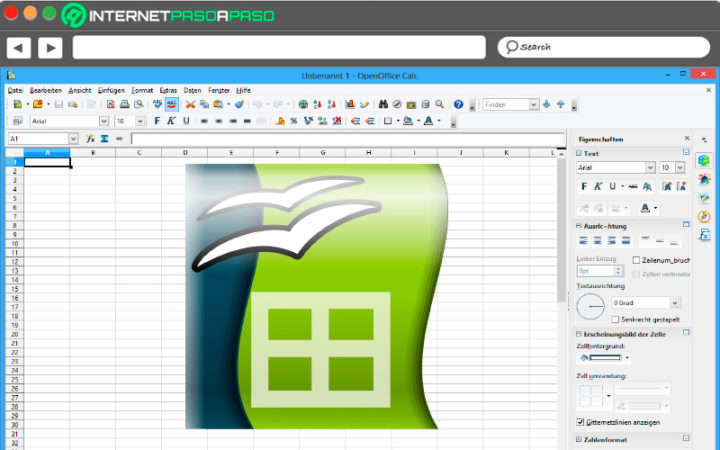Click the Sum sigma icon in formula bar
This screenshot has height=450, width=720.
tap(104, 138)
